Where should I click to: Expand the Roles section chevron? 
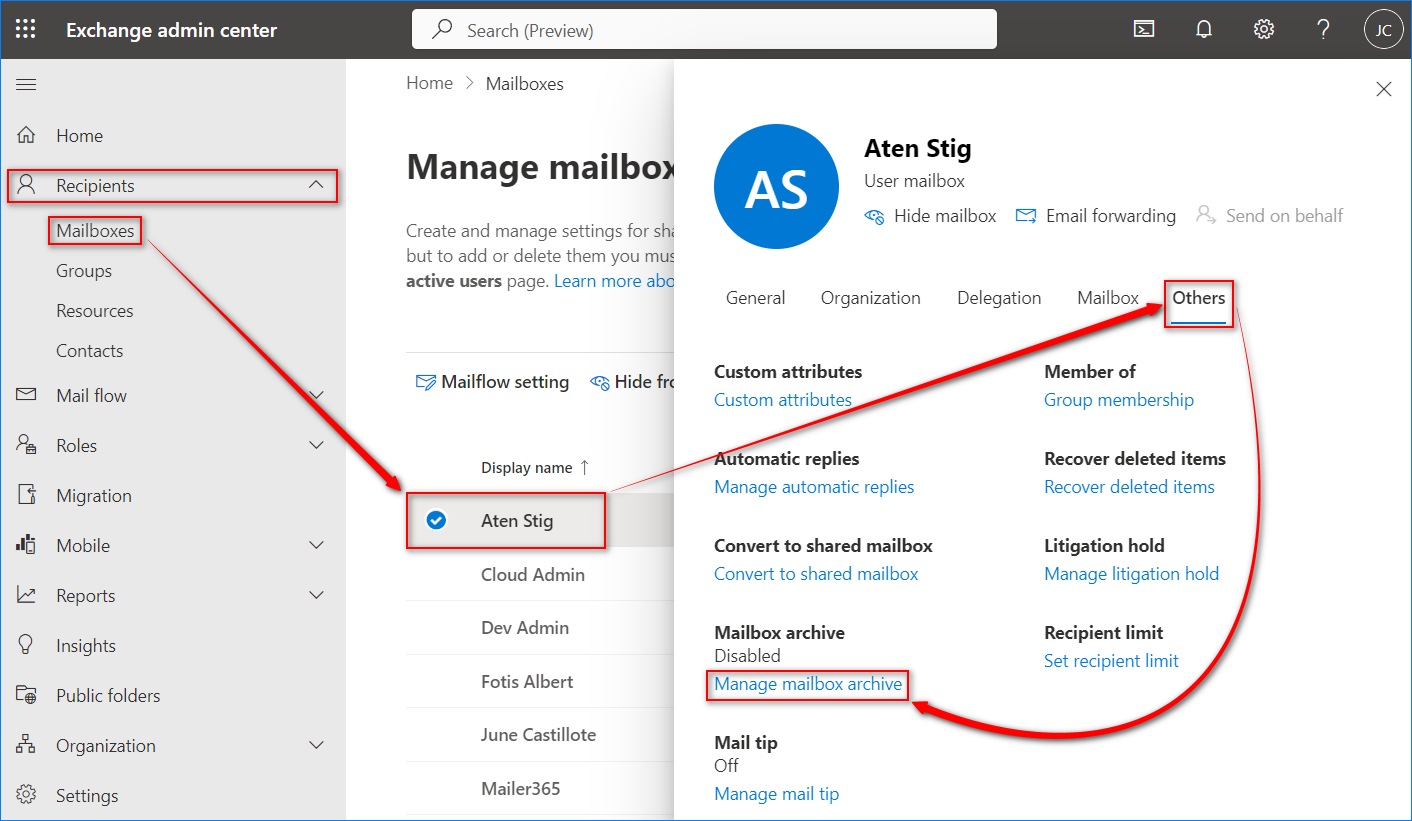point(316,445)
